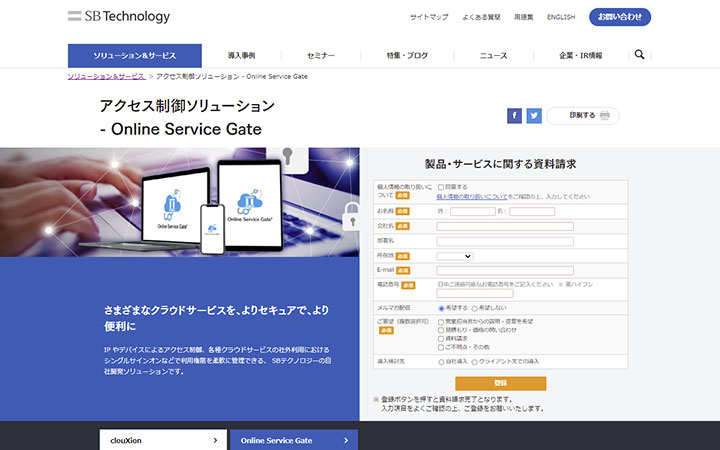Image resolution: width=720 pixels, height=450 pixels.
Task: Click the 名 first name field
Action: tap(532, 212)
